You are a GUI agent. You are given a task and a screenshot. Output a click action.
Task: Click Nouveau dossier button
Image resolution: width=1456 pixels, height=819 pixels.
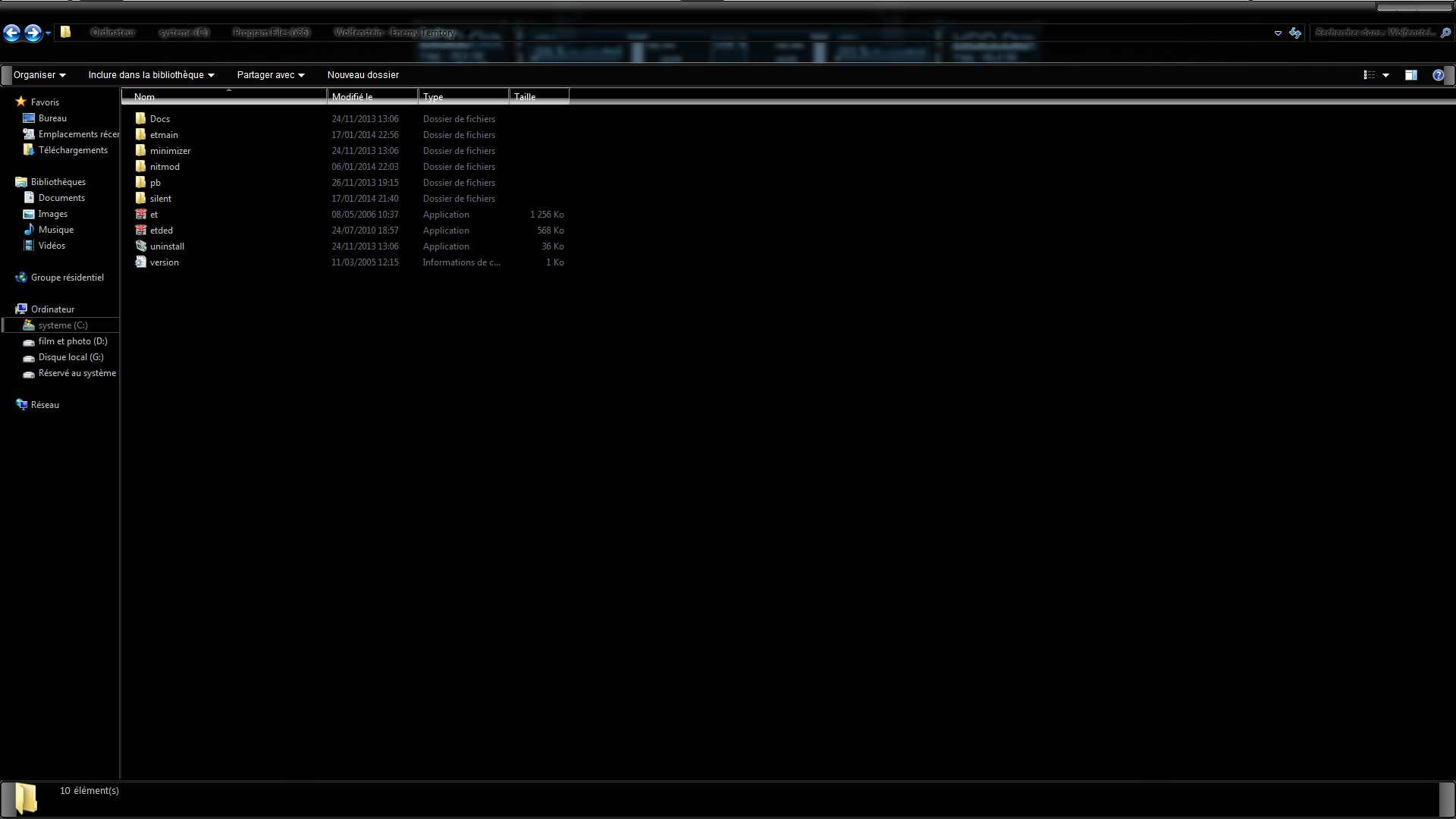point(363,75)
